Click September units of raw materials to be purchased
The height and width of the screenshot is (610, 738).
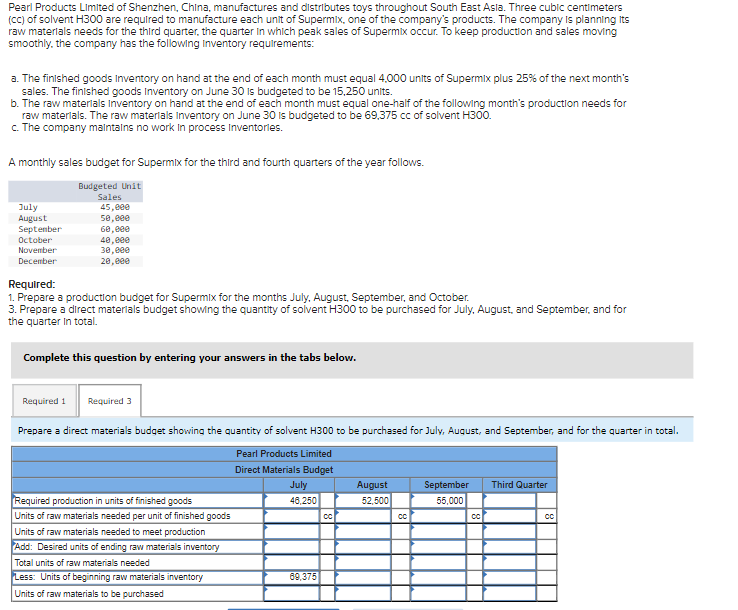[438, 593]
